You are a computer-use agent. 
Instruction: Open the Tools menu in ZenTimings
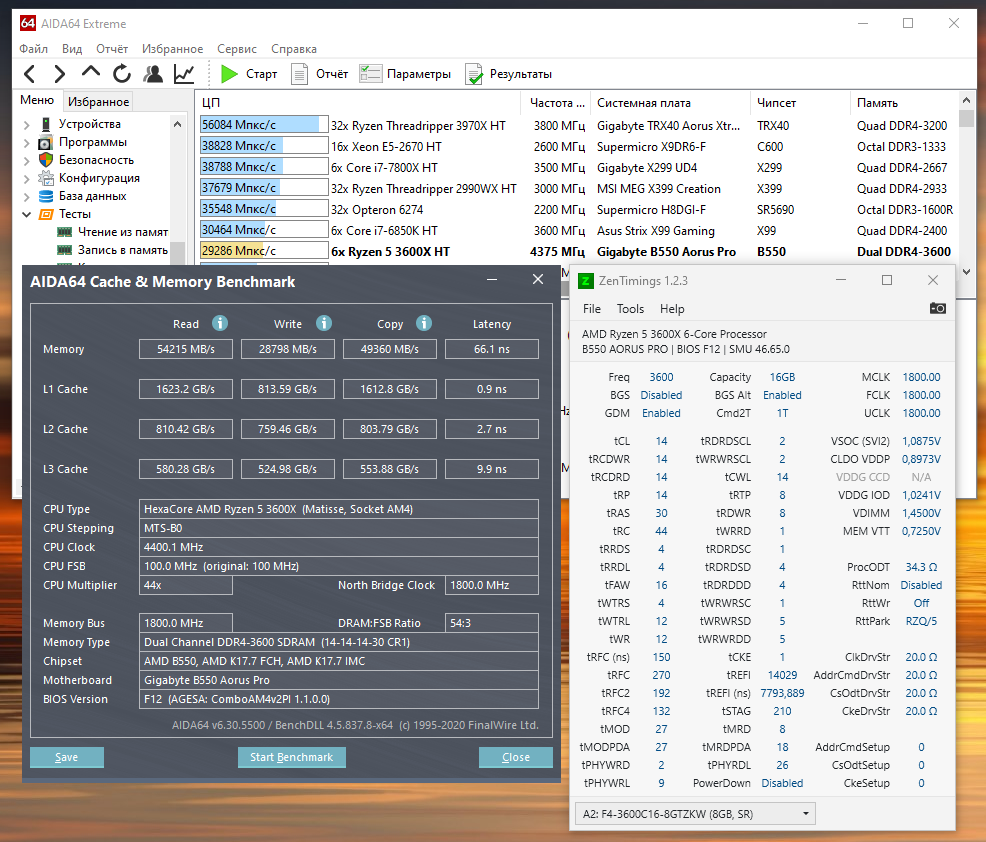click(630, 309)
